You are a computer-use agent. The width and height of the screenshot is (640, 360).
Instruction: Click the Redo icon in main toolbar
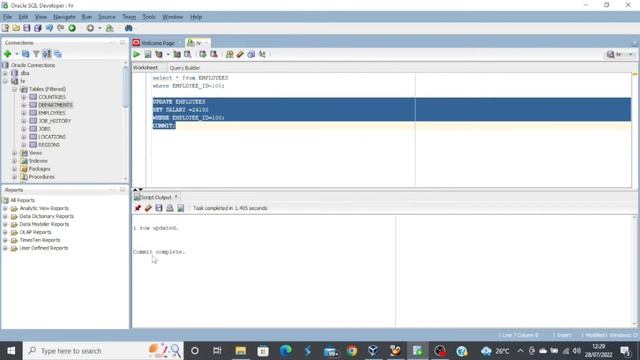(x=60, y=28)
